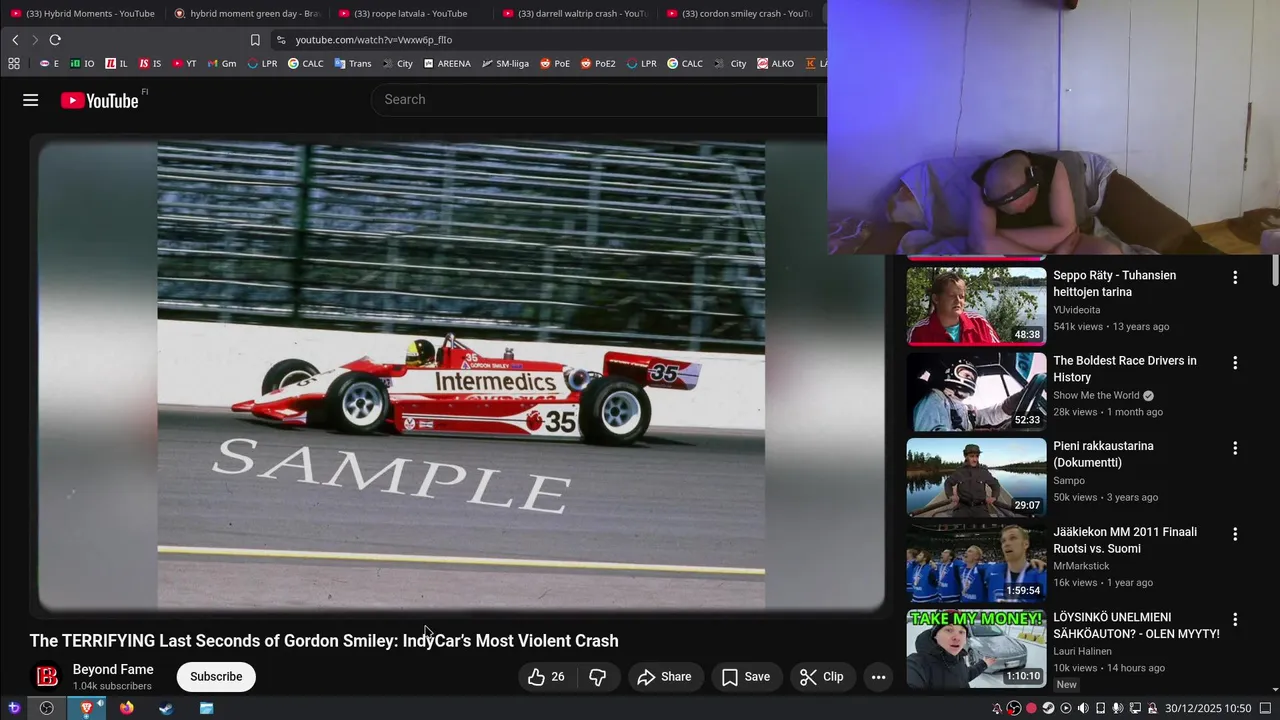This screenshot has width=1280, height=720.
Task: Open the SM-liiga bookmark
Action: 505,63
